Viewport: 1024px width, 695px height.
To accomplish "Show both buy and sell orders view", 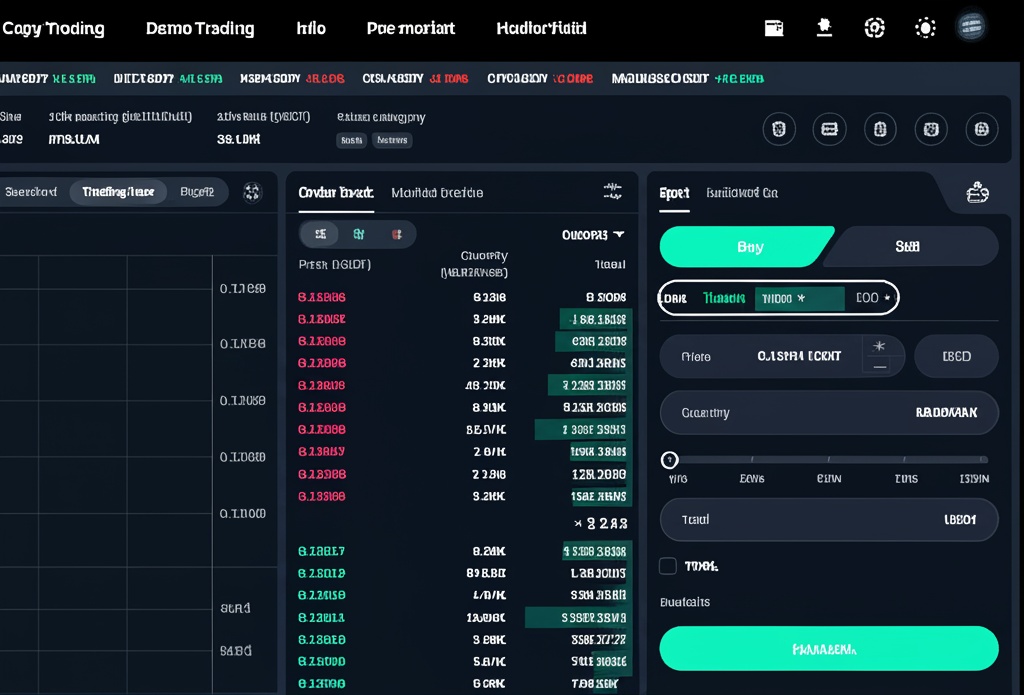I will [320, 234].
